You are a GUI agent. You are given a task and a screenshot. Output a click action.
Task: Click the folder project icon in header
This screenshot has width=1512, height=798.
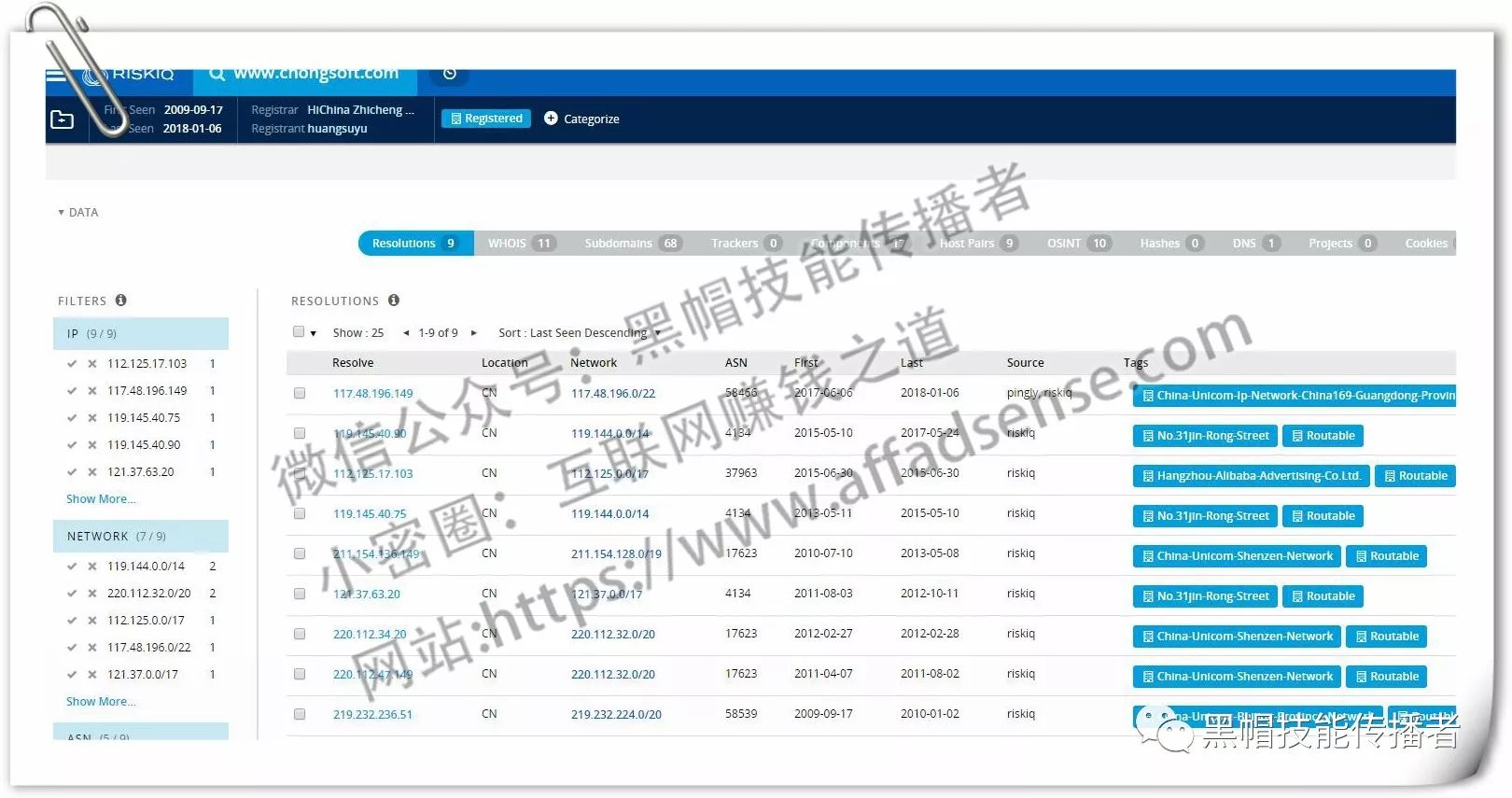coord(62,119)
